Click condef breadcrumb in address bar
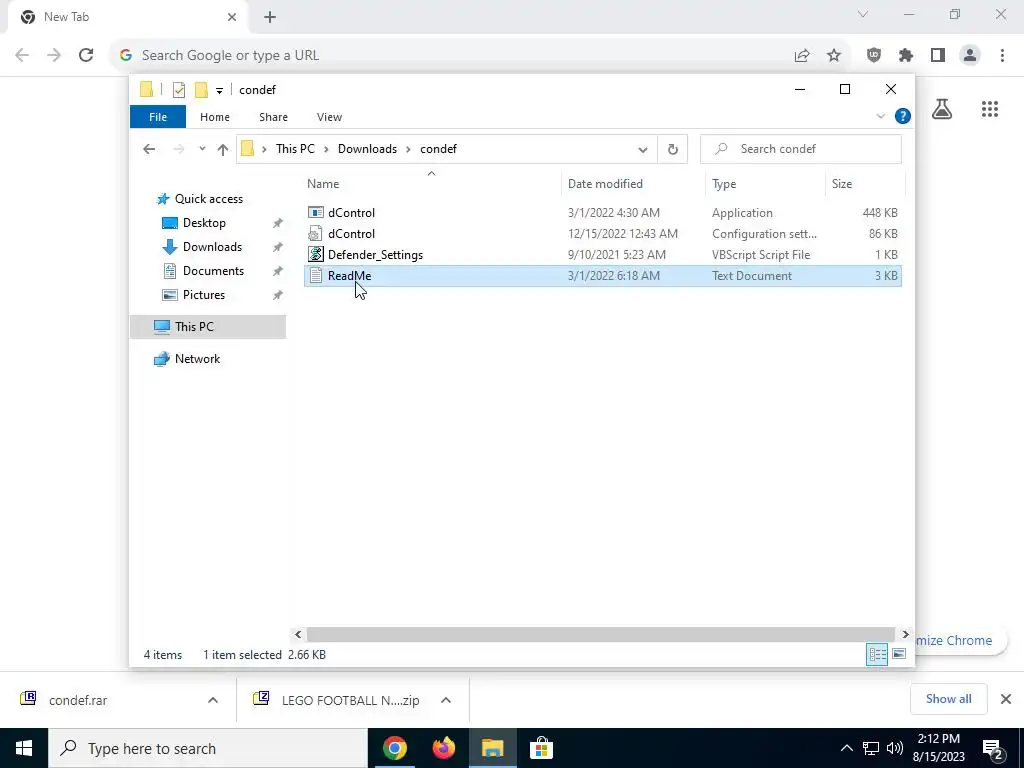Image resolution: width=1024 pixels, height=768 pixels. coord(438,149)
